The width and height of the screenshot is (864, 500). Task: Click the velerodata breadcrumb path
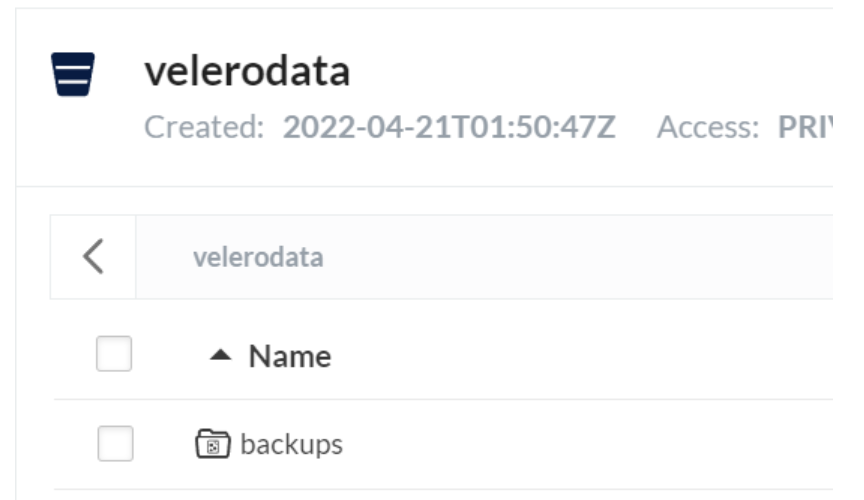[x=258, y=257]
